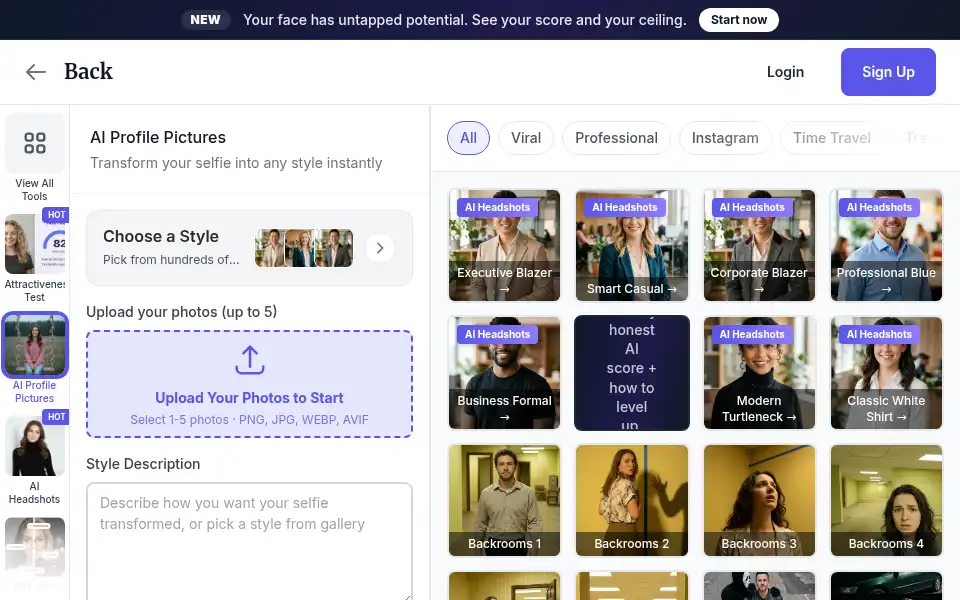Click 'Transform your selfie into any style instantly'
The width and height of the screenshot is (960, 600).
pyautogui.click(x=236, y=163)
